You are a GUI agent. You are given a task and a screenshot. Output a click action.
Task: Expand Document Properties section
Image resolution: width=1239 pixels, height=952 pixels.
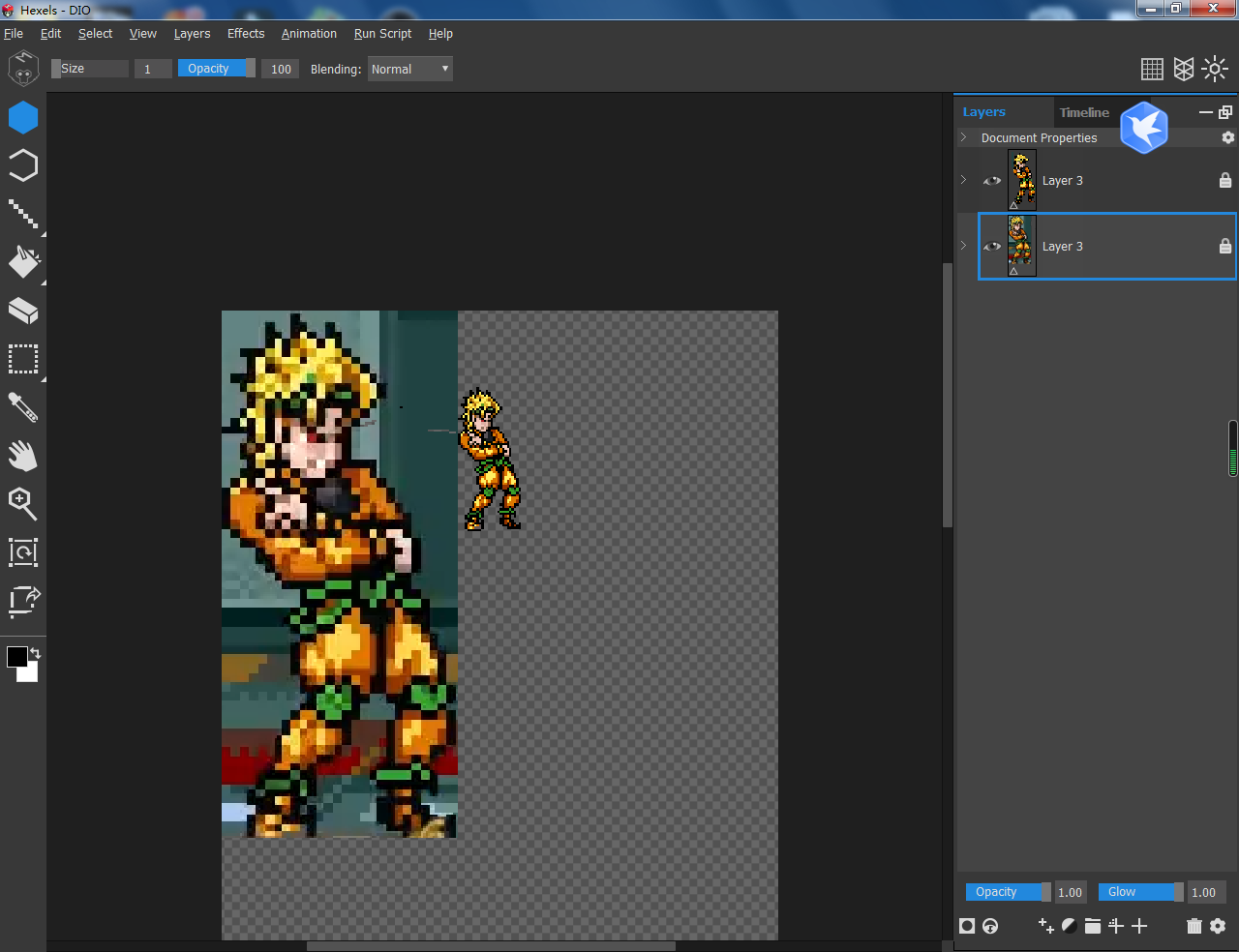[x=964, y=137]
